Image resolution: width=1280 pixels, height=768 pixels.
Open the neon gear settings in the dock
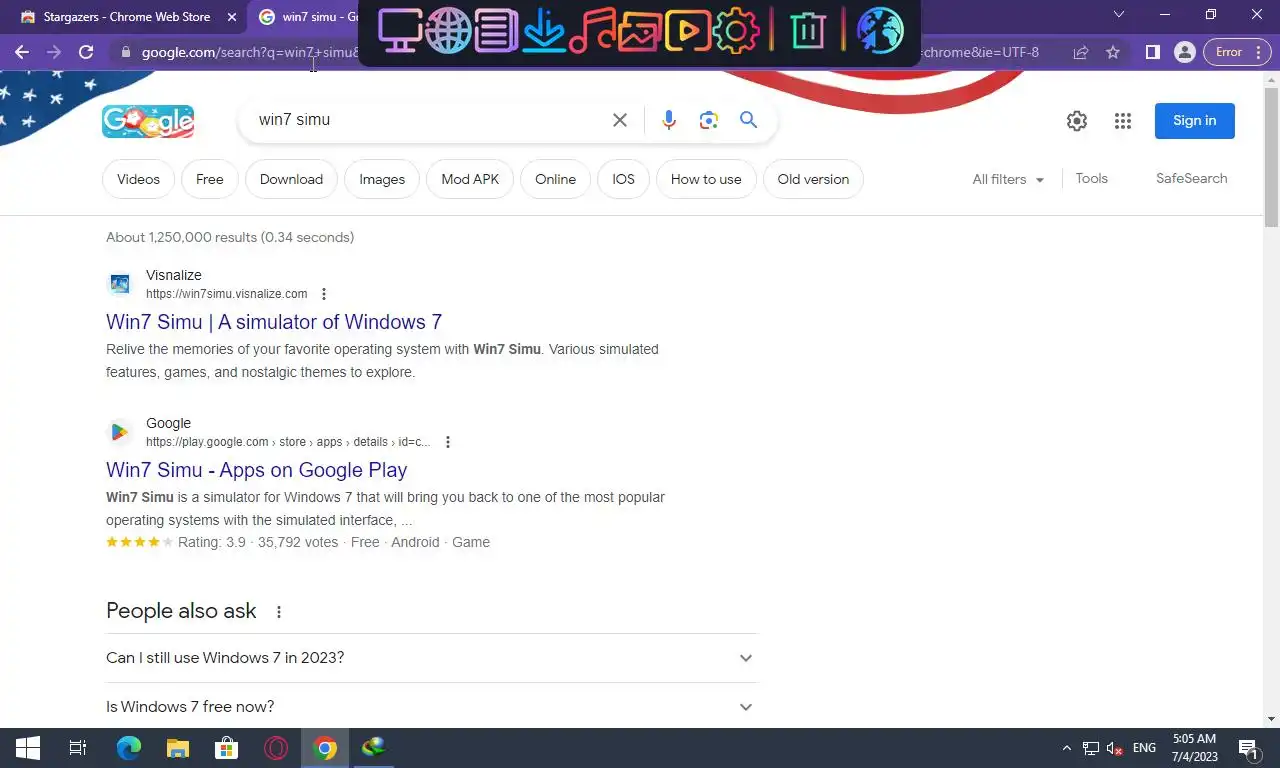(736, 31)
